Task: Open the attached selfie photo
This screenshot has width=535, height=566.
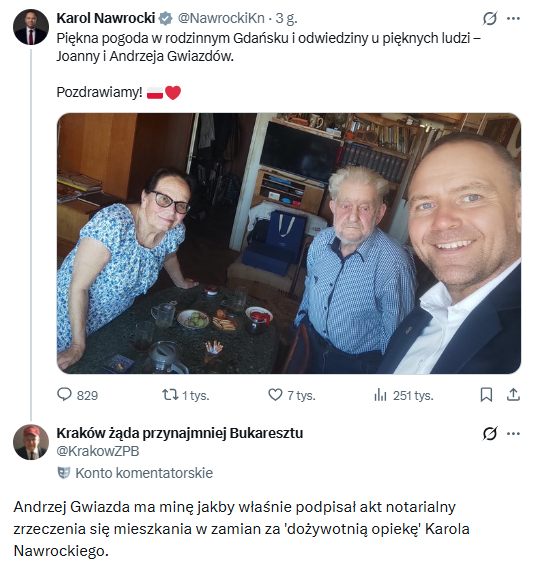Action: pos(289,243)
